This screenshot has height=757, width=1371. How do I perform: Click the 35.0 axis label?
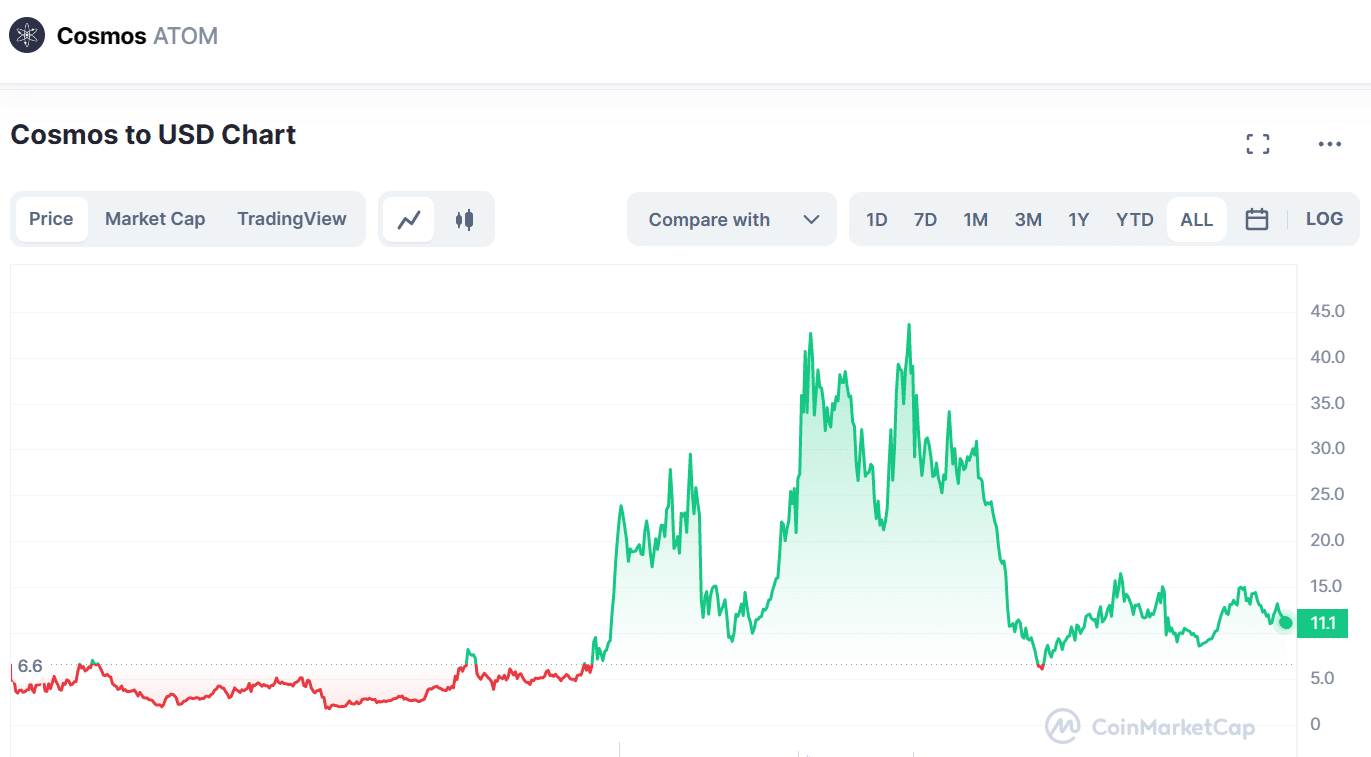tap(1327, 403)
